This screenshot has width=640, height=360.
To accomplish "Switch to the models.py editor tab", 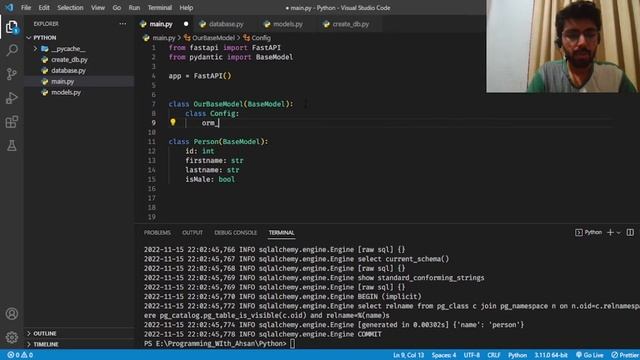I will click(x=288, y=24).
